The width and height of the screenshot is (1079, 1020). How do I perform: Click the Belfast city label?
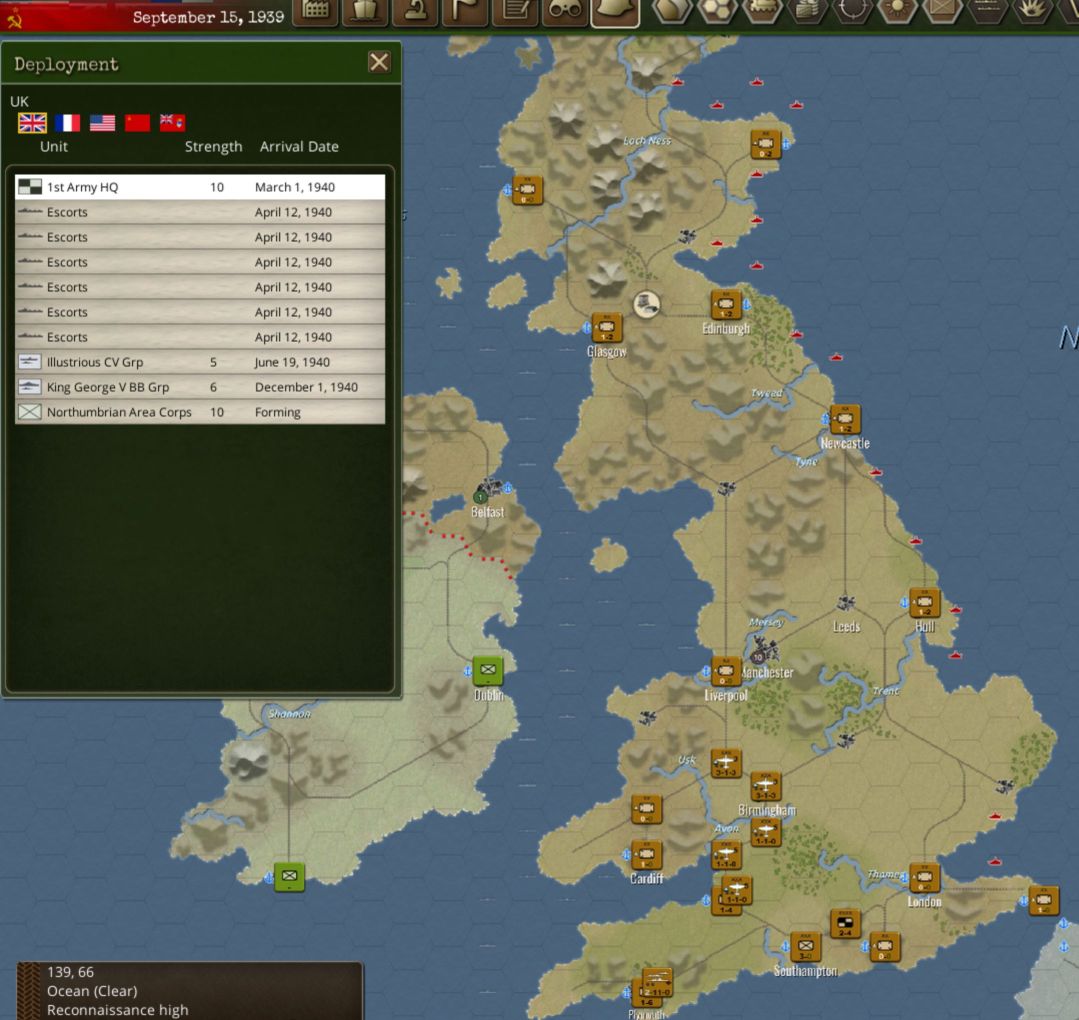click(x=487, y=512)
